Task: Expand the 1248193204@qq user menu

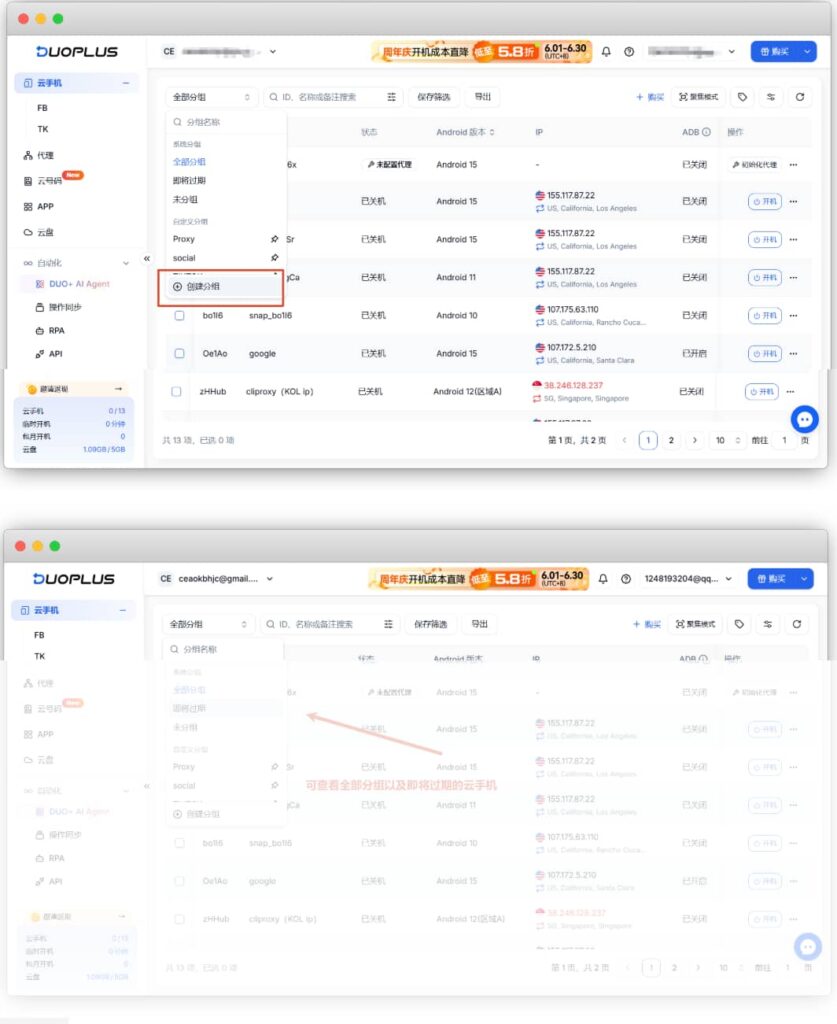Action: pyautogui.click(x=688, y=579)
